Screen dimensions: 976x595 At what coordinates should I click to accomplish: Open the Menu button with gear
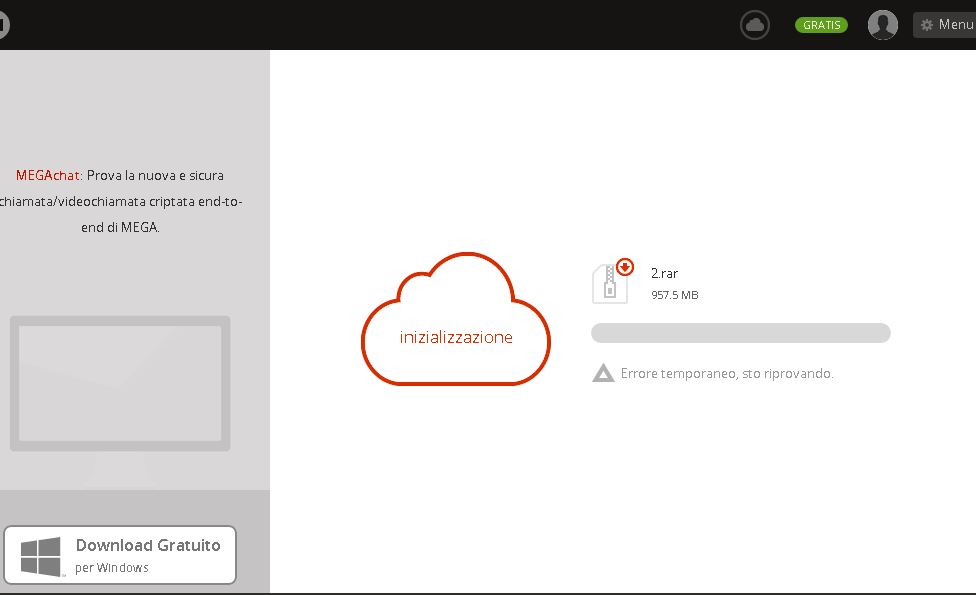945,25
